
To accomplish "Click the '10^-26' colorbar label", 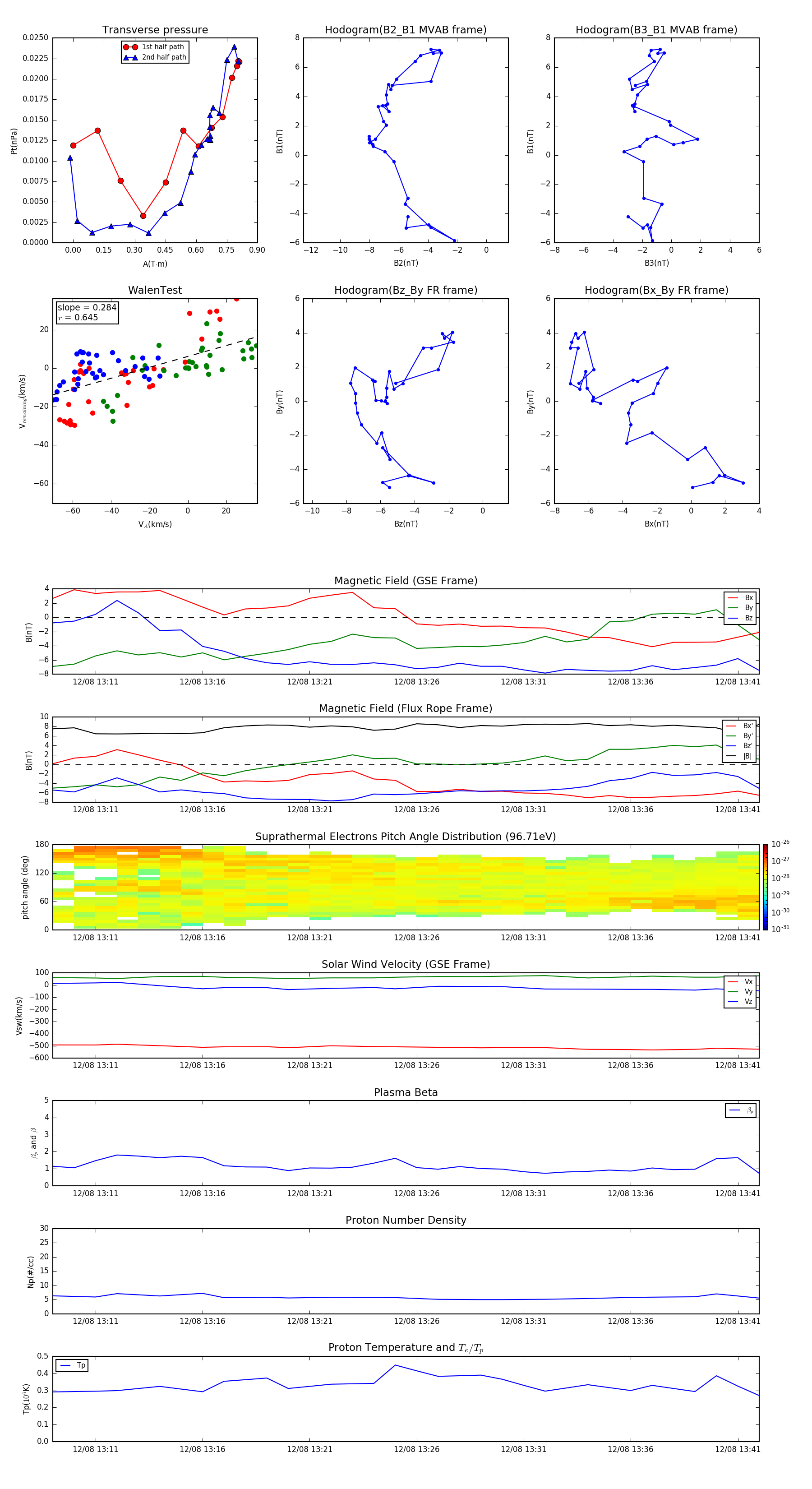I will pyautogui.click(x=780, y=844).
